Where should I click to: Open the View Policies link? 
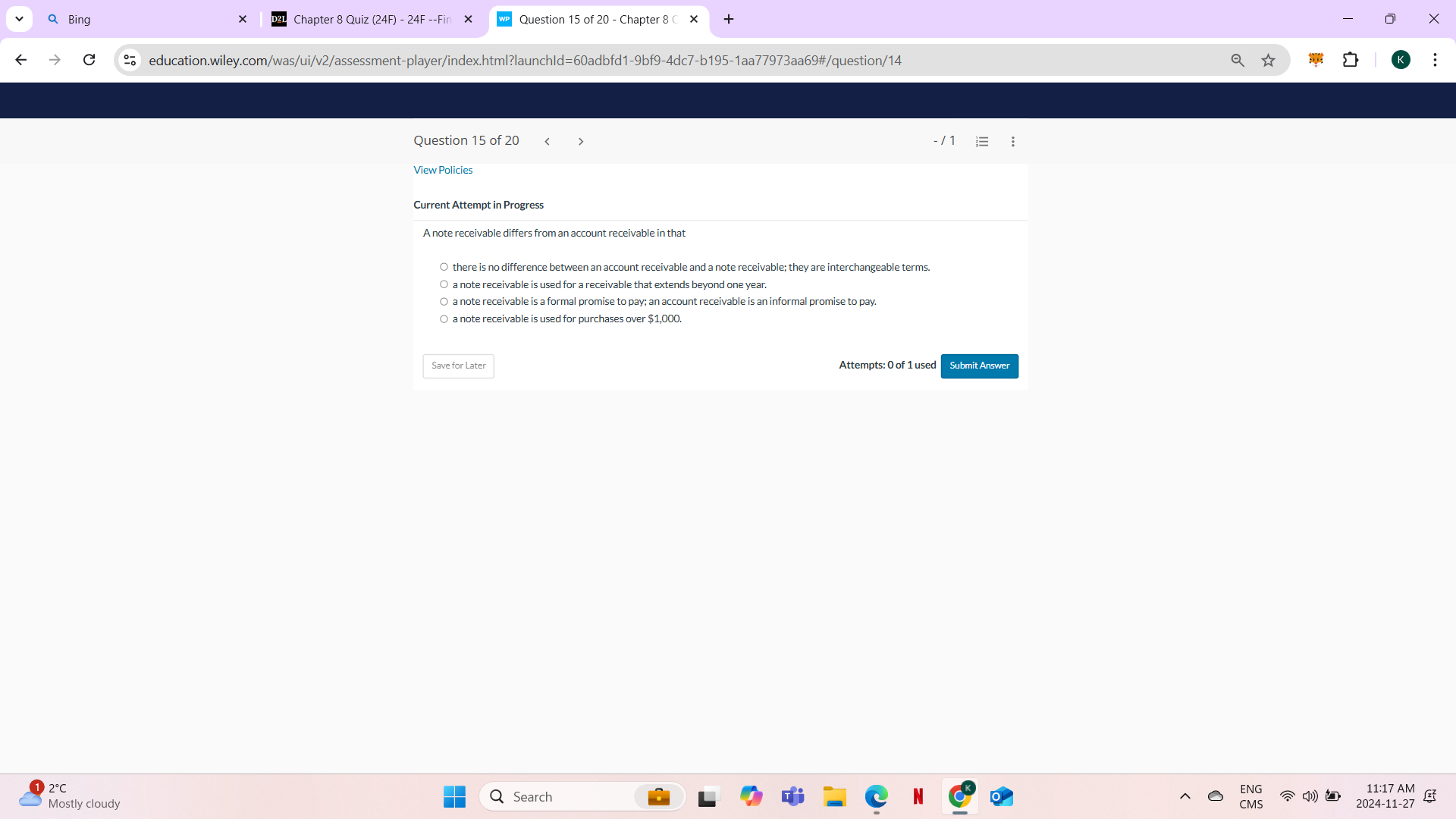click(443, 170)
